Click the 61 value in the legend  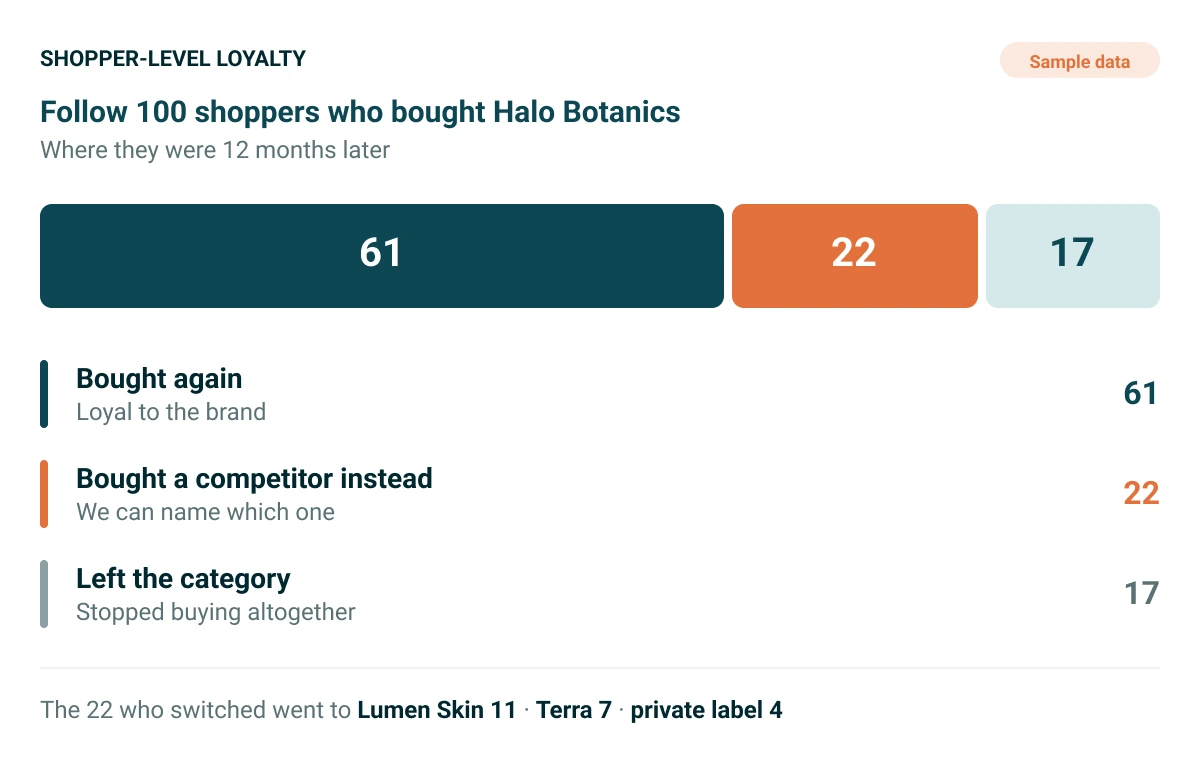click(1141, 394)
